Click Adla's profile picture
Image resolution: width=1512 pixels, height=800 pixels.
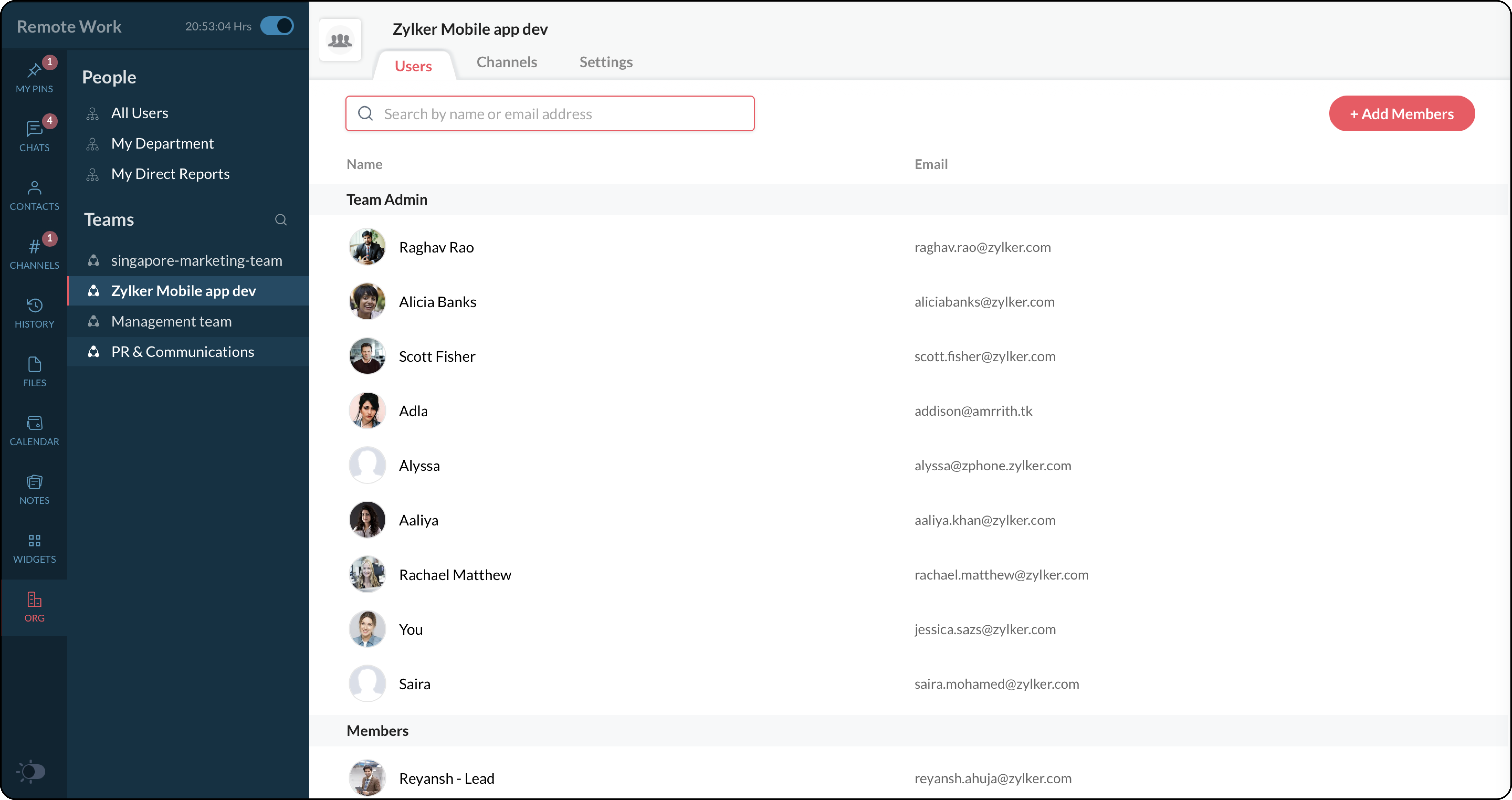pos(367,410)
